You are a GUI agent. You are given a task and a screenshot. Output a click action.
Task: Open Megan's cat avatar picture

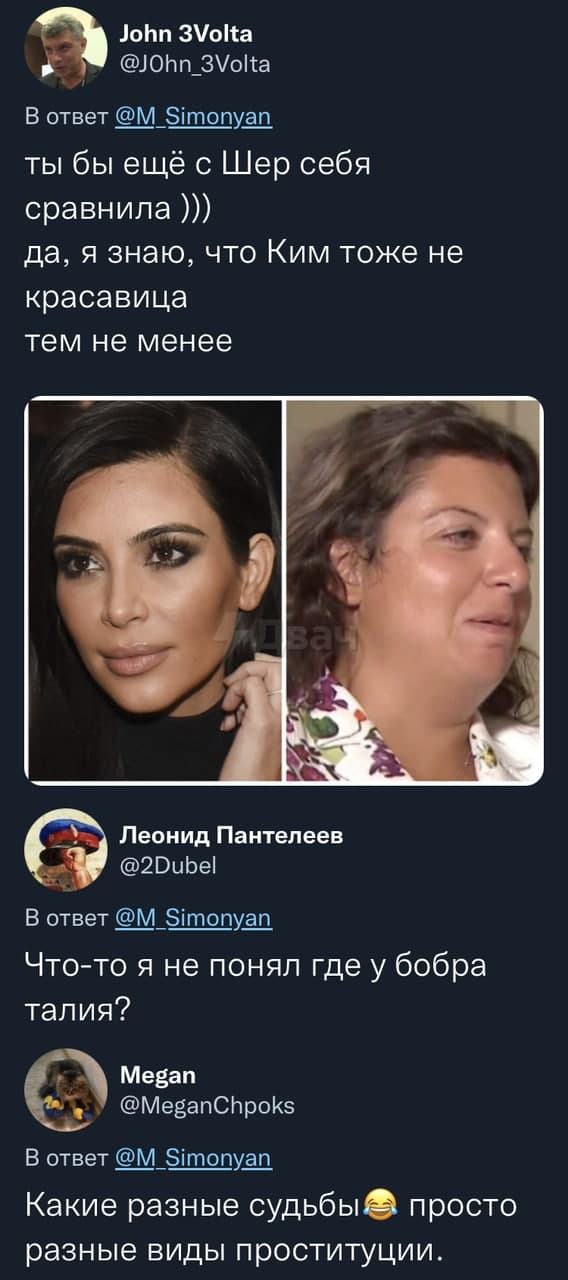[x=65, y=1088]
